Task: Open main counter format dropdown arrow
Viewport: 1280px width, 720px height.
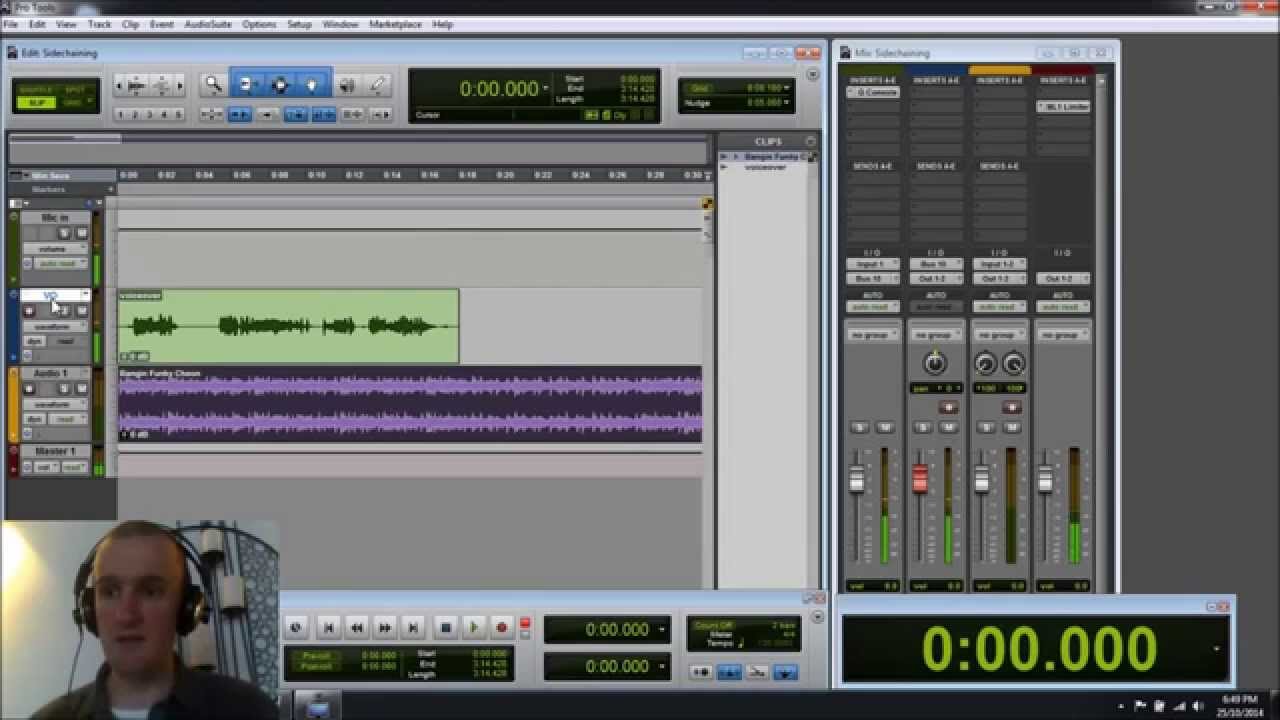Action: coord(545,89)
